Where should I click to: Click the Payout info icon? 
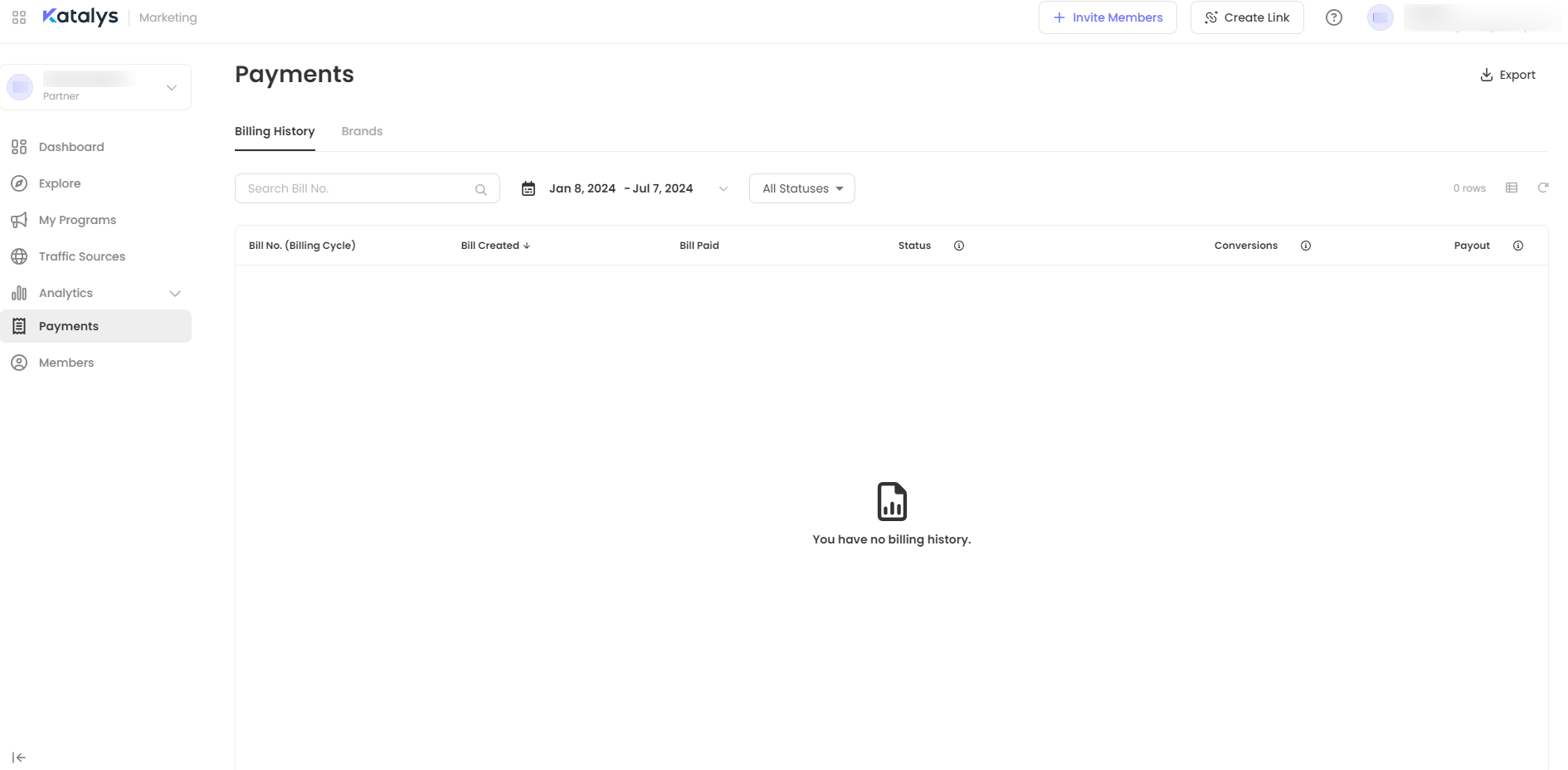point(1517,246)
